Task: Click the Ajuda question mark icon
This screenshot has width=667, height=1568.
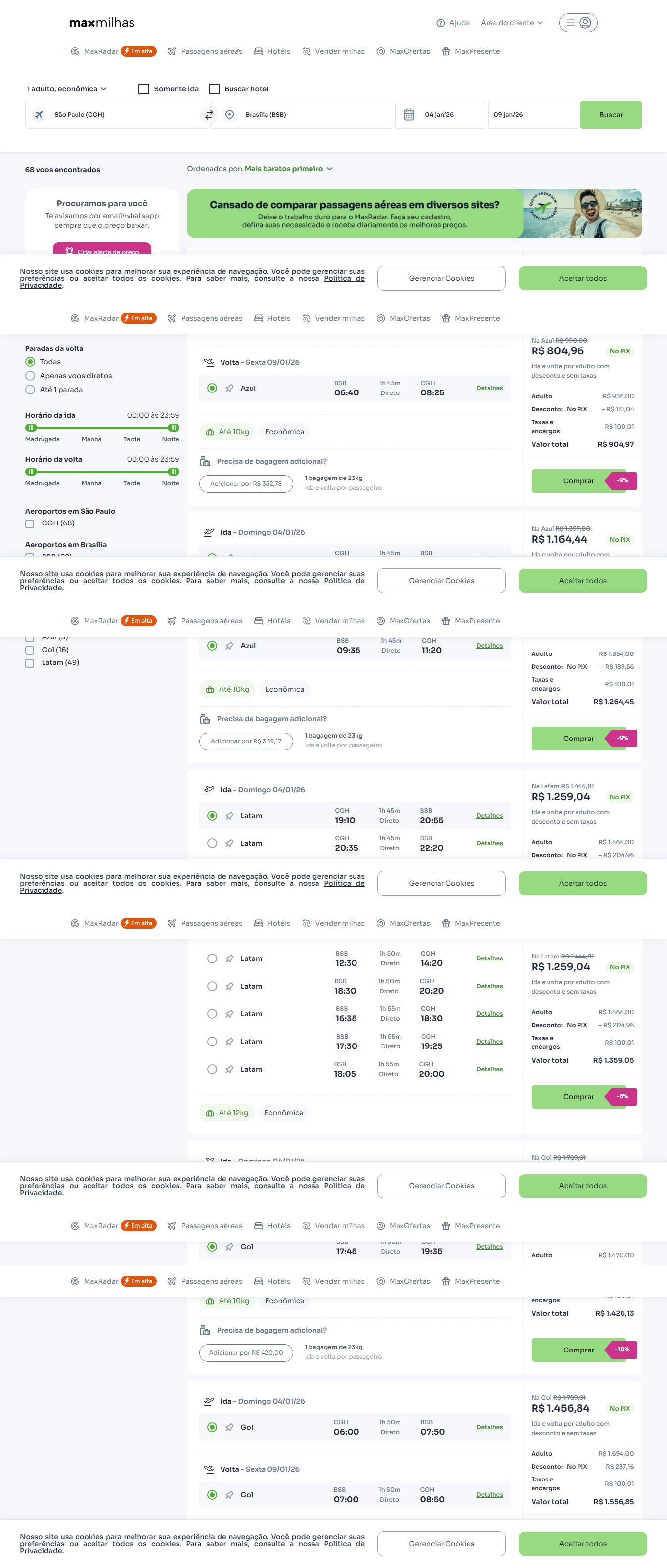Action: pyautogui.click(x=441, y=23)
